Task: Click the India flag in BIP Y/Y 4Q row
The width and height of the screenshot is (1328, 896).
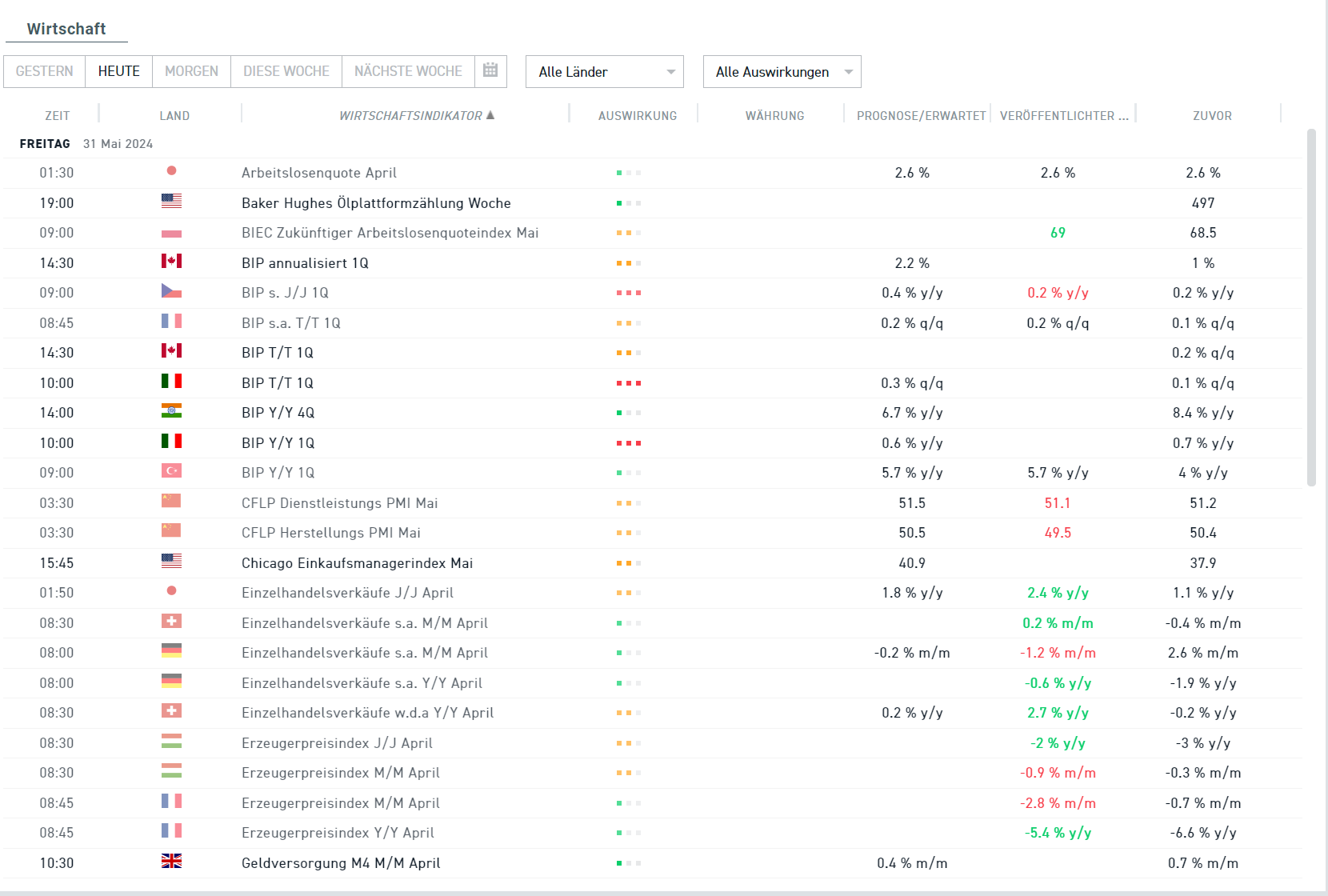Action: (x=171, y=411)
